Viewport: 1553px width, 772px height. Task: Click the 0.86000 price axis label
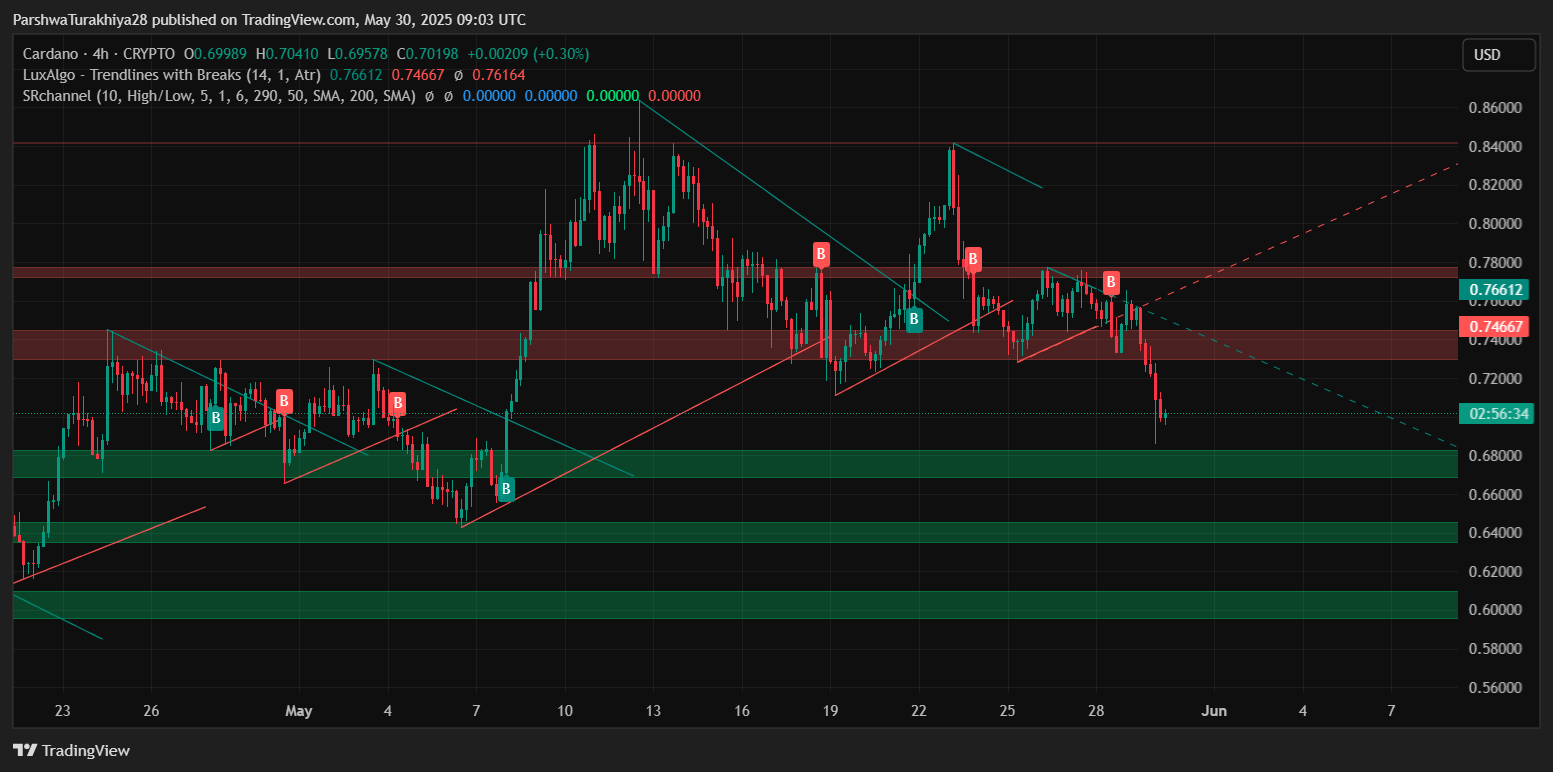pyautogui.click(x=1495, y=107)
